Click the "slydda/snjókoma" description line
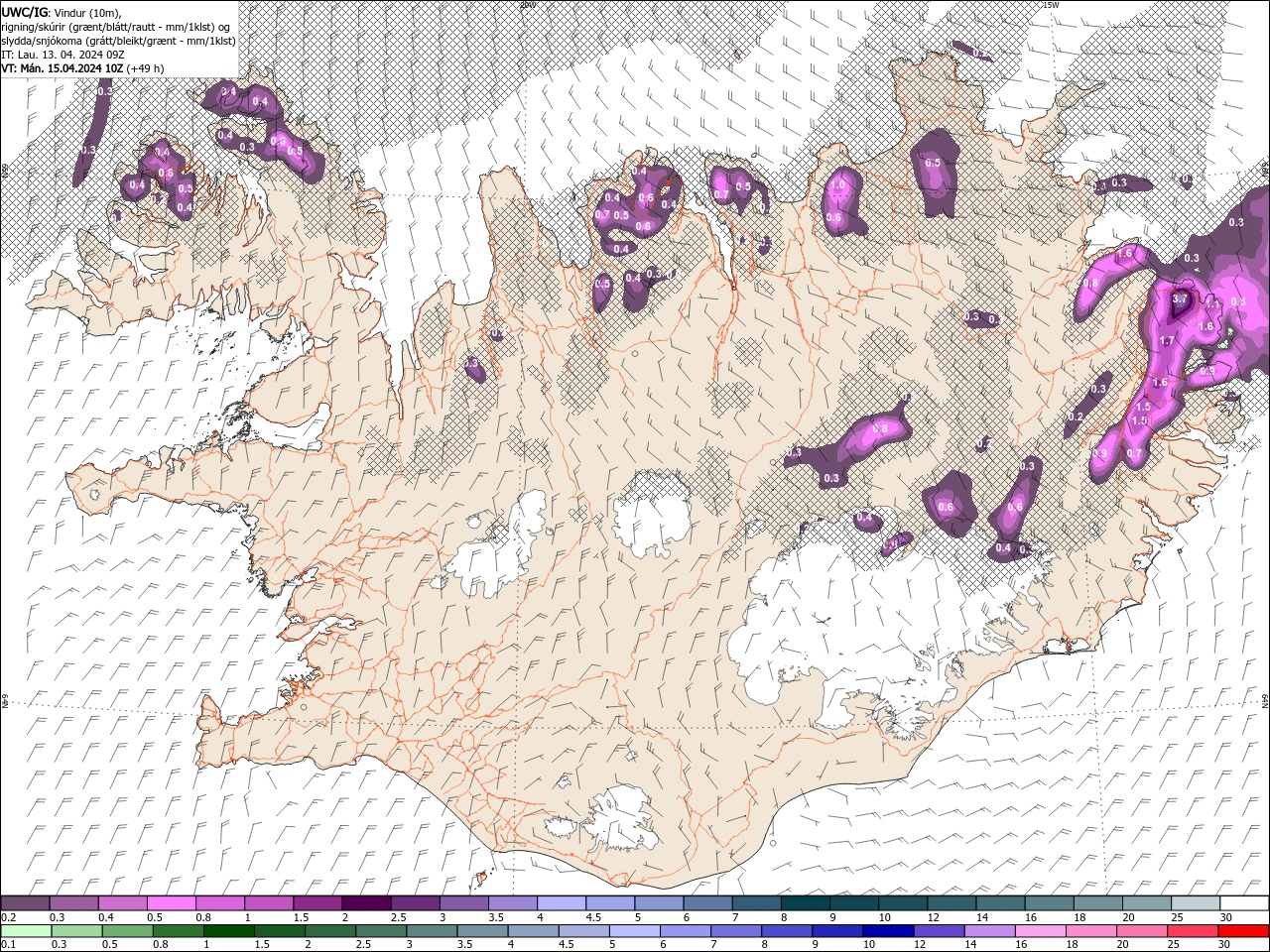The width and height of the screenshot is (1270, 952). pyautogui.click(x=118, y=41)
